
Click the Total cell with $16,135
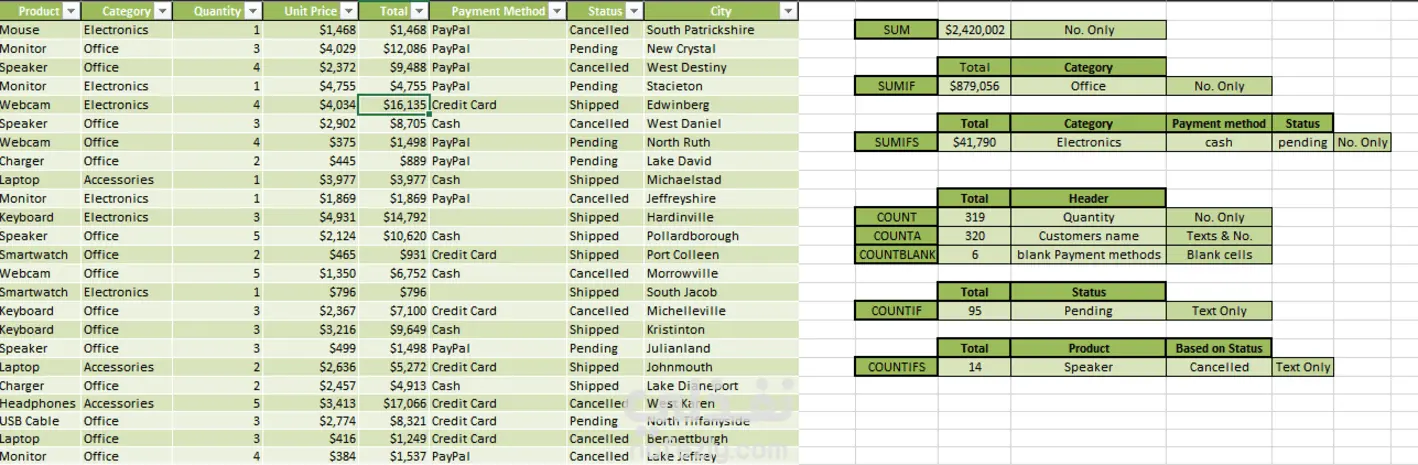pos(393,105)
